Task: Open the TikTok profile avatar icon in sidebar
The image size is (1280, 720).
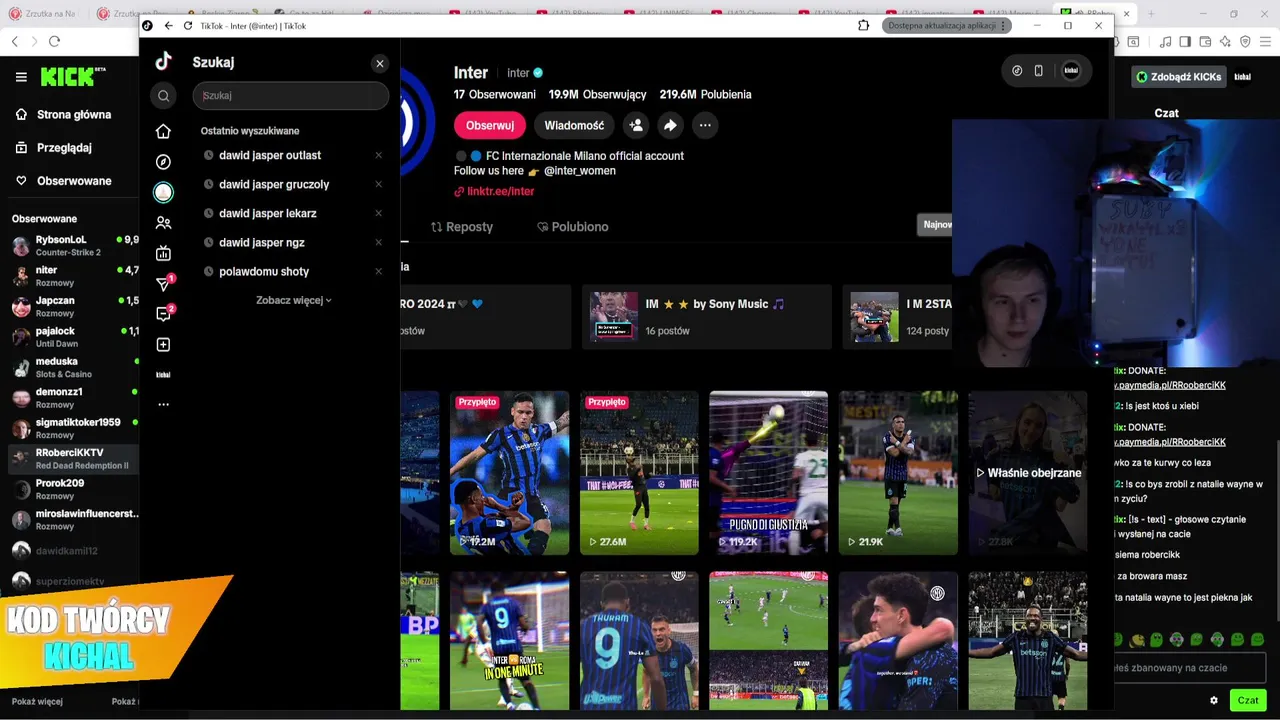Action: [163, 192]
